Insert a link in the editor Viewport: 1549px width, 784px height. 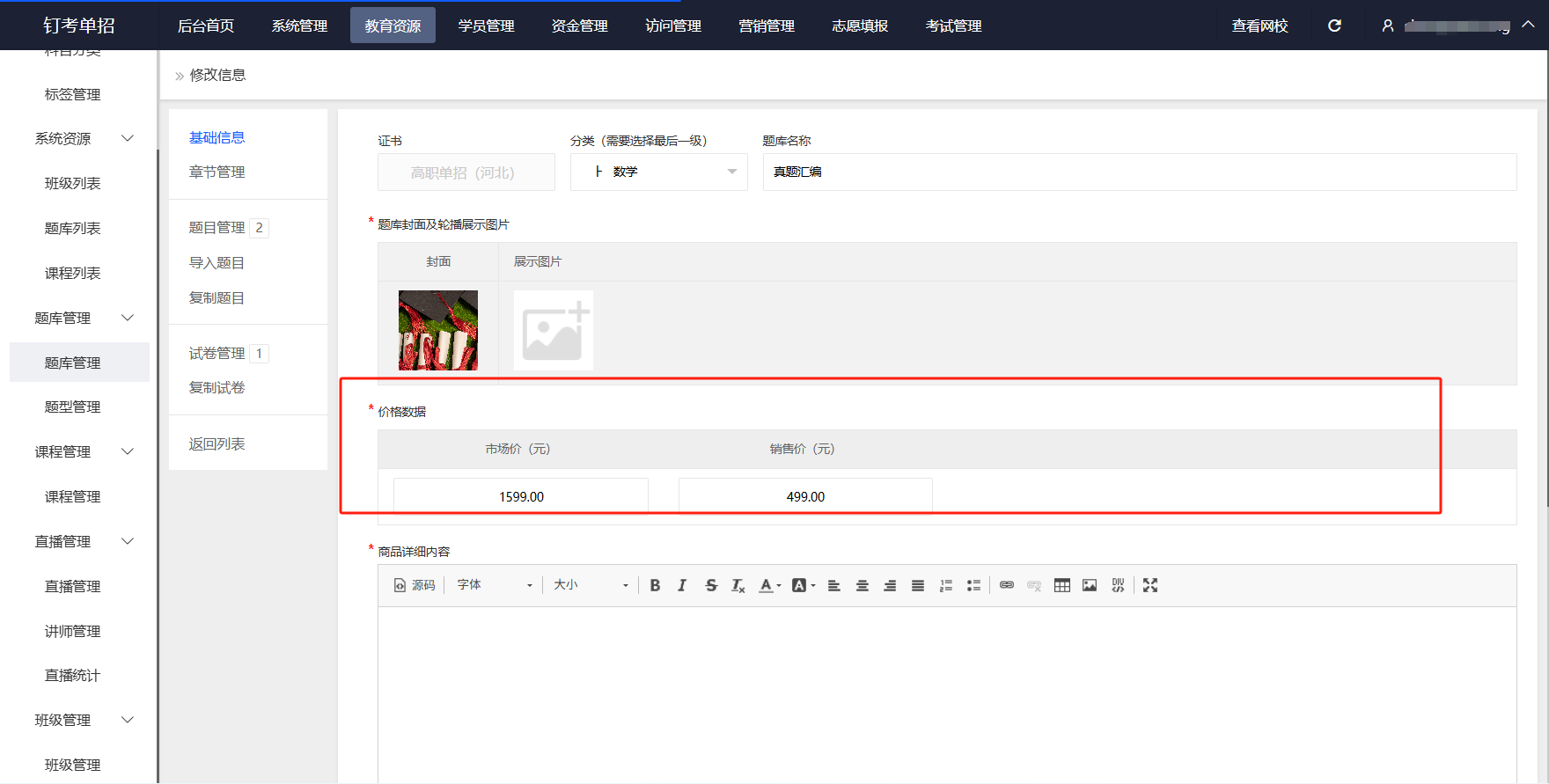pyautogui.click(x=1007, y=585)
